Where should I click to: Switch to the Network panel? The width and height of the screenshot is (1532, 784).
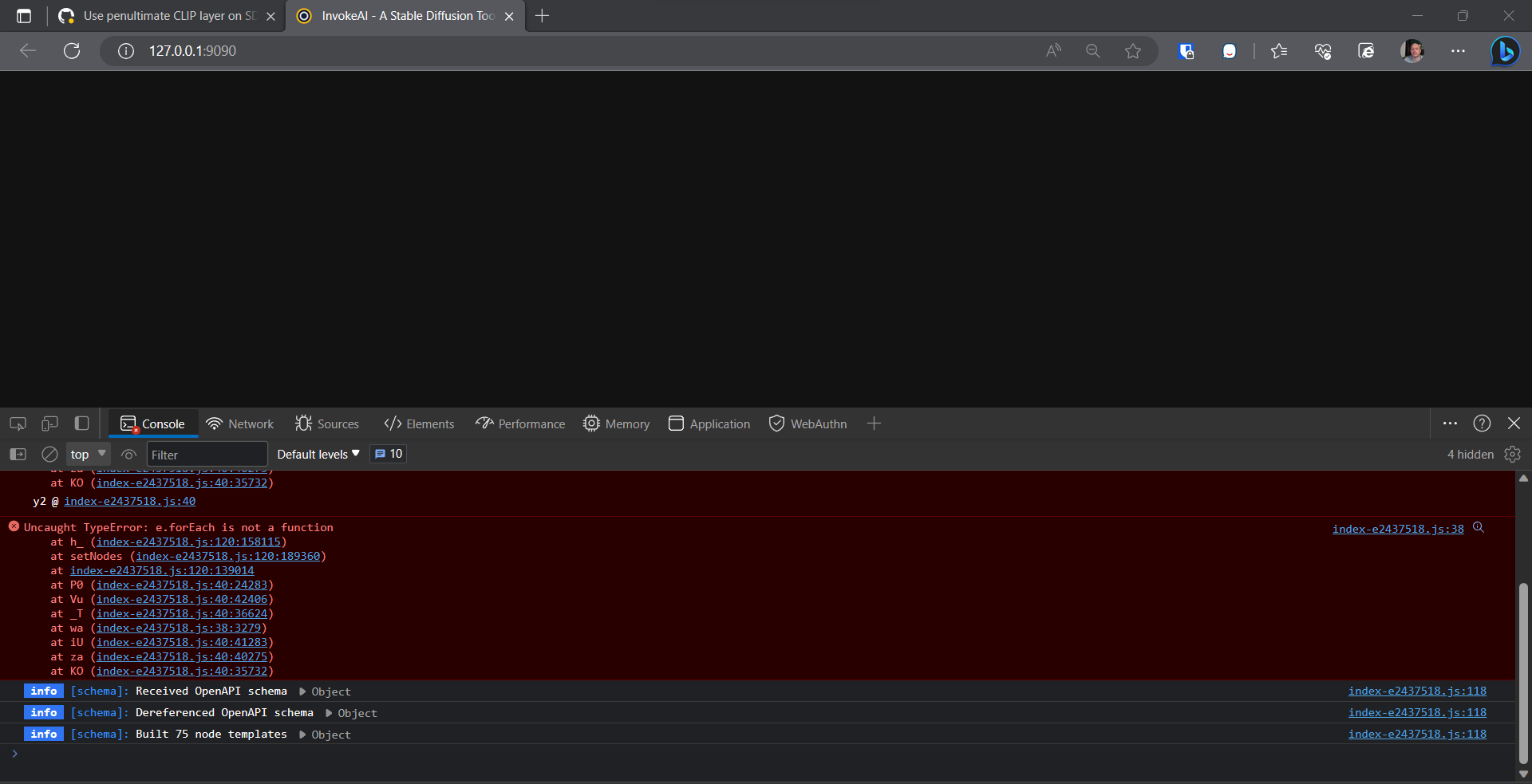[x=239, y=424]
